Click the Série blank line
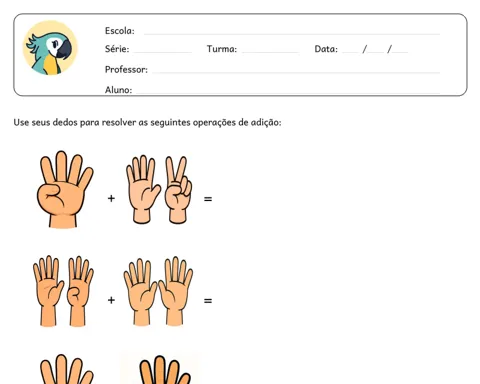 coord(162,52)
